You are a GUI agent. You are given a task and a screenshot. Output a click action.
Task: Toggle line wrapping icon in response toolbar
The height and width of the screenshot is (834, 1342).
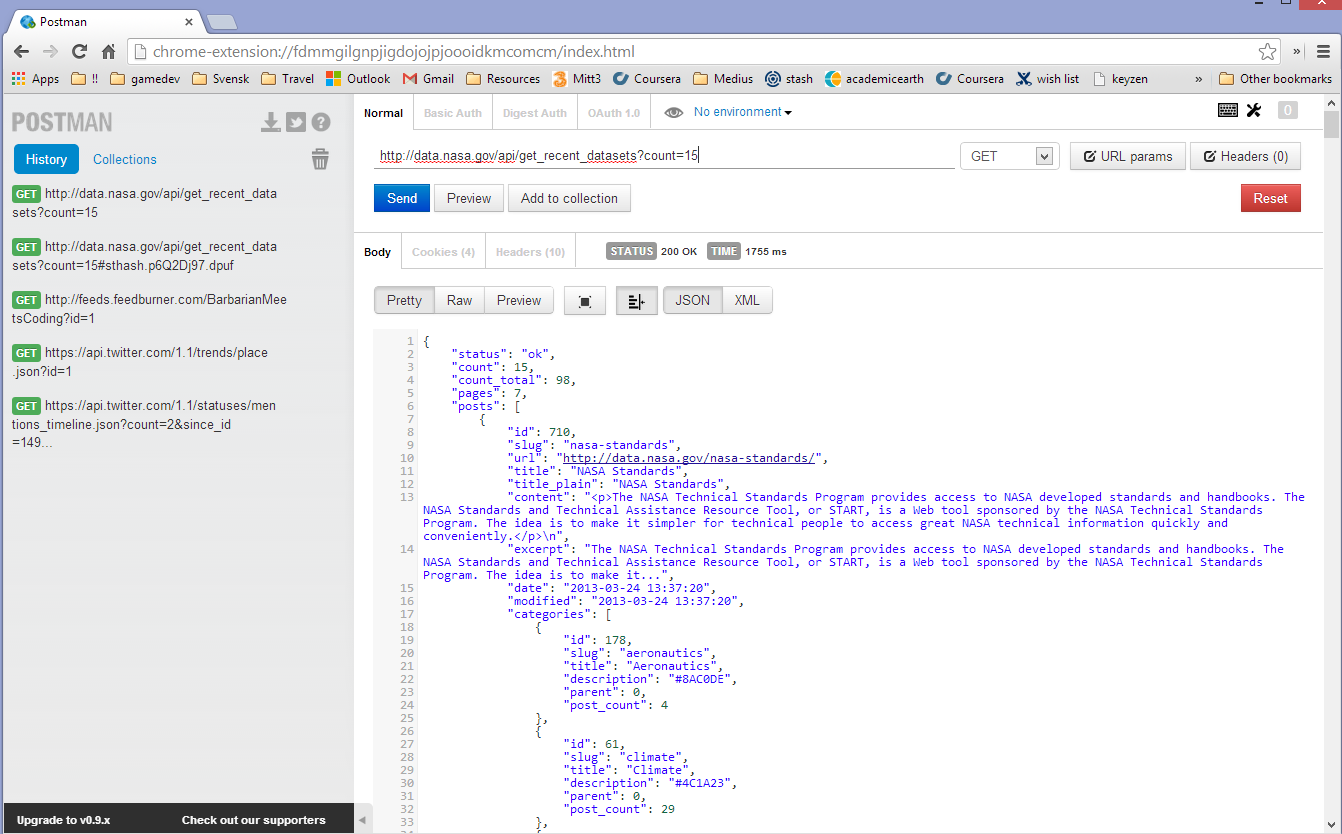pyautogui.click(x=637, y=301)
